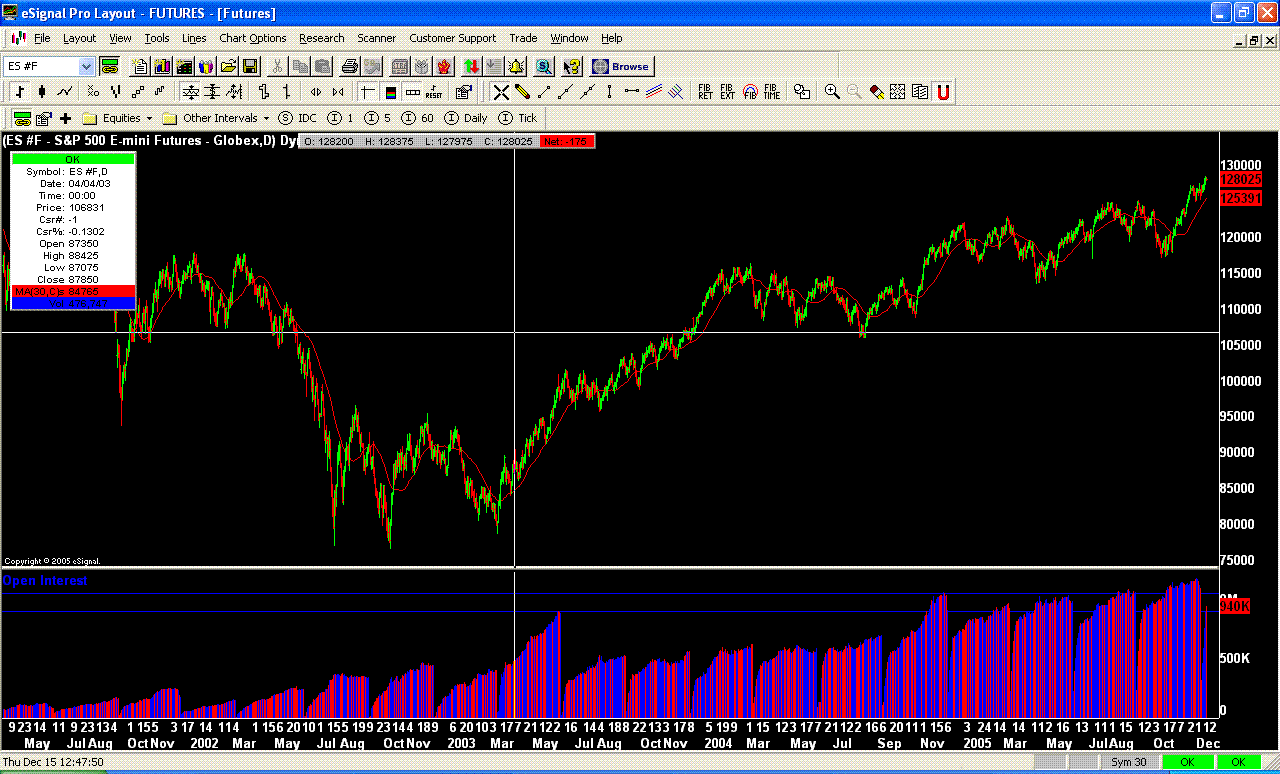Screen dimensions: 1280x774
Task: Open the Scanner menu
Action: pyautogui.click(x=376, y=38)
